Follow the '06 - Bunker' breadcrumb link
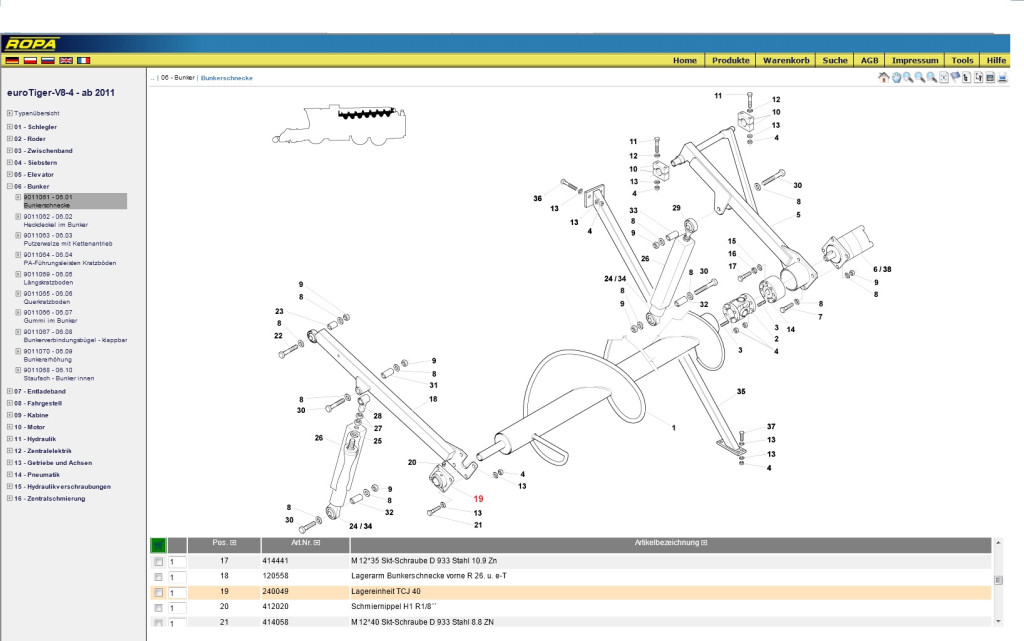Screen dimensions: 1024x641 point(178,78)
